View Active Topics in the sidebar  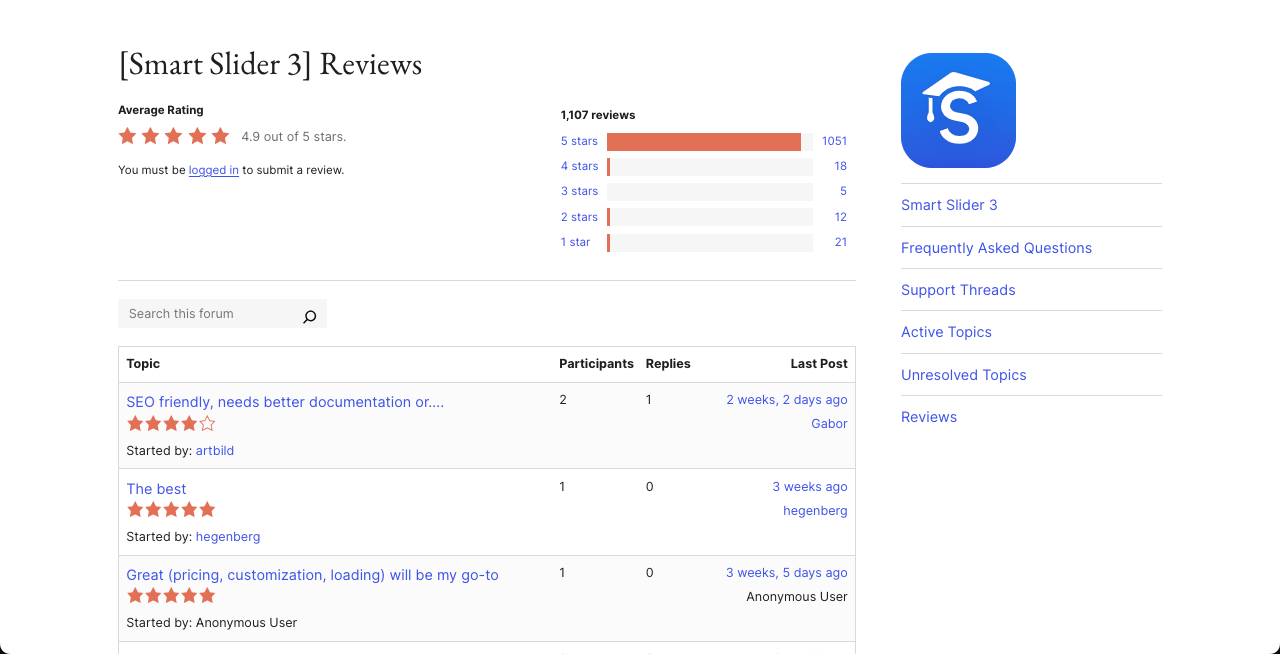point(946,332)
